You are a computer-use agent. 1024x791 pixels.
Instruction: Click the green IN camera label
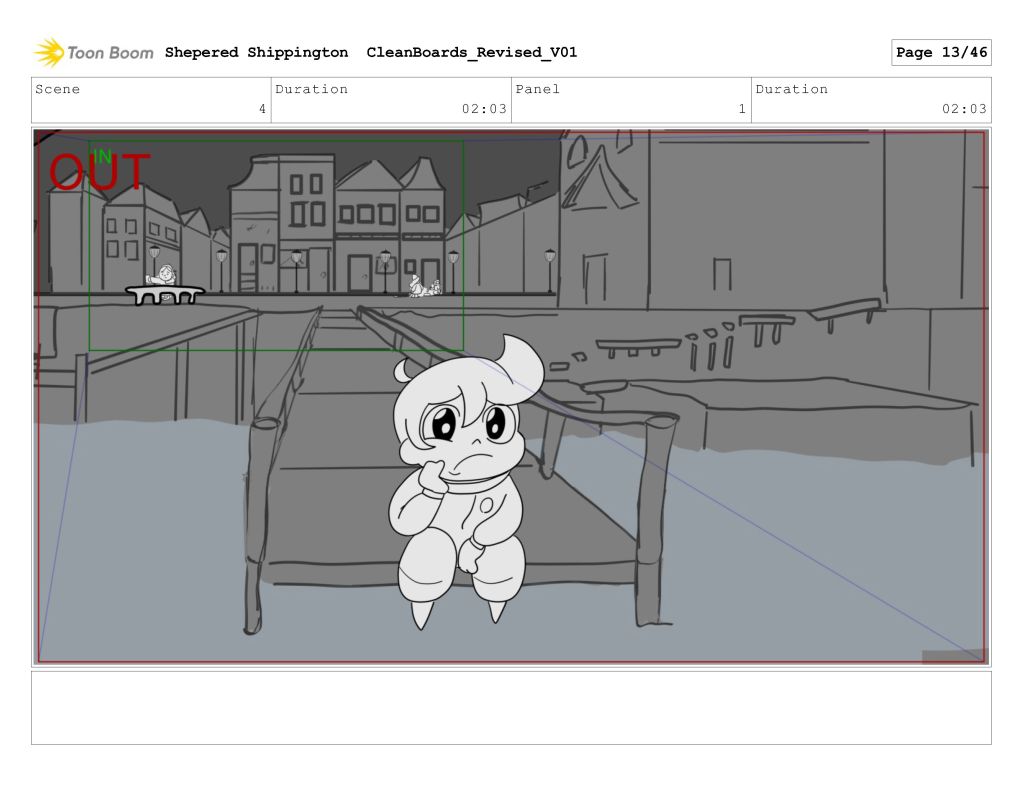click(x=102, y=156)
